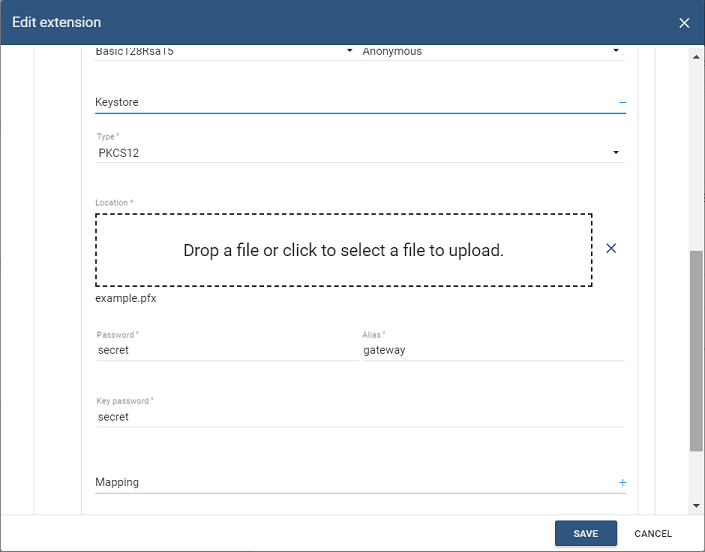705x552 pixels.
Task: Expand the Mapping section with plus icon
Action: pyautogui.click(x=622, y=483)
